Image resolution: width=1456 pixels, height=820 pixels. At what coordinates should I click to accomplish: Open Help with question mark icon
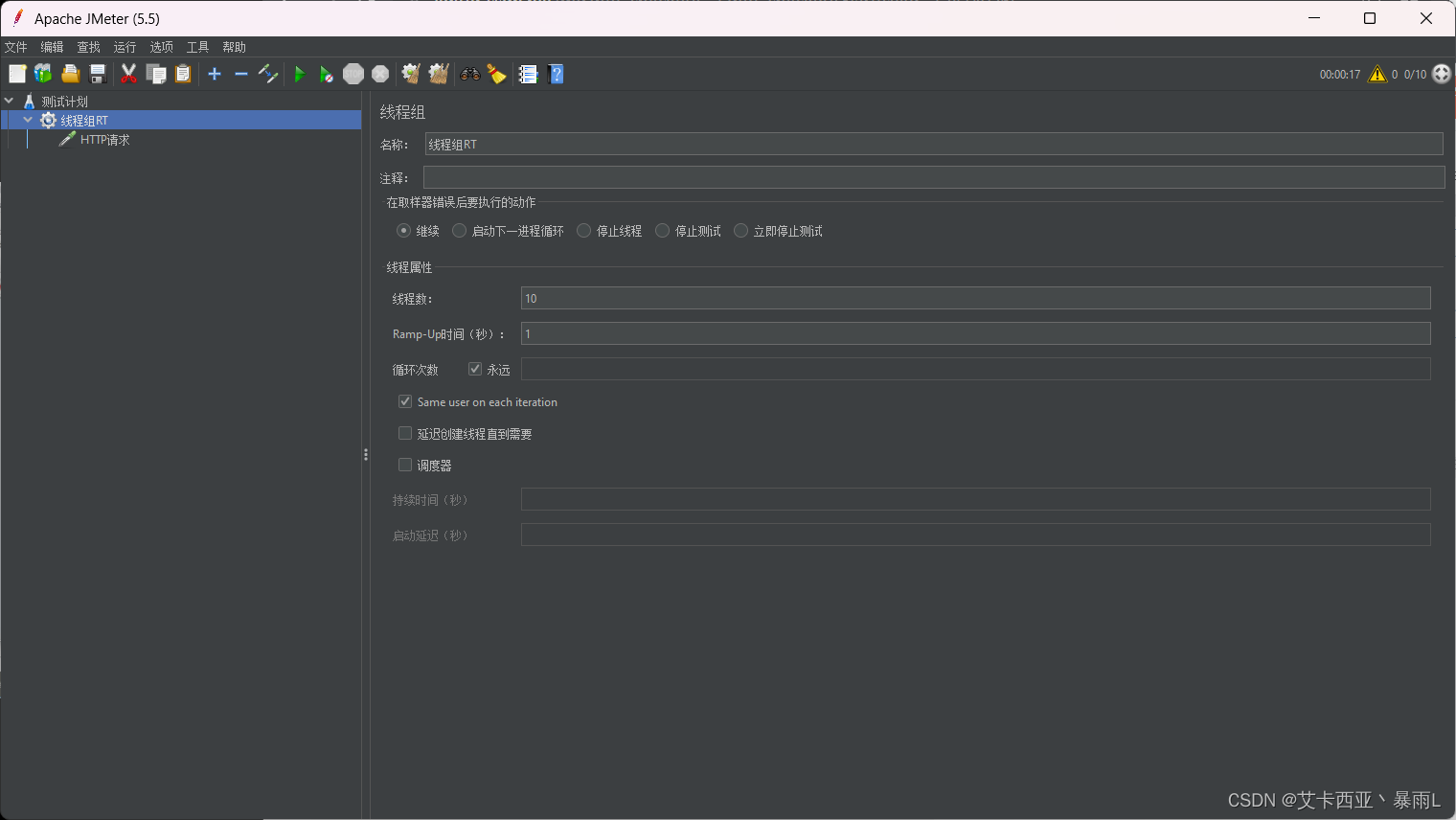click(556, 74)
